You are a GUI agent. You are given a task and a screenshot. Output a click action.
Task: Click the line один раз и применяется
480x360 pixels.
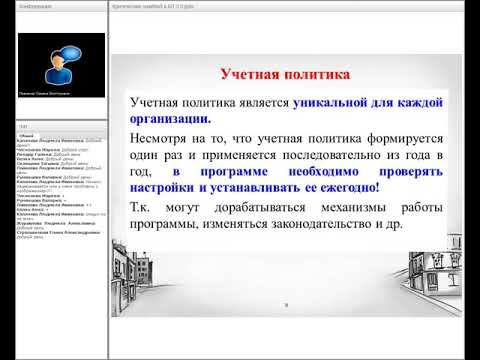point(286,155)
